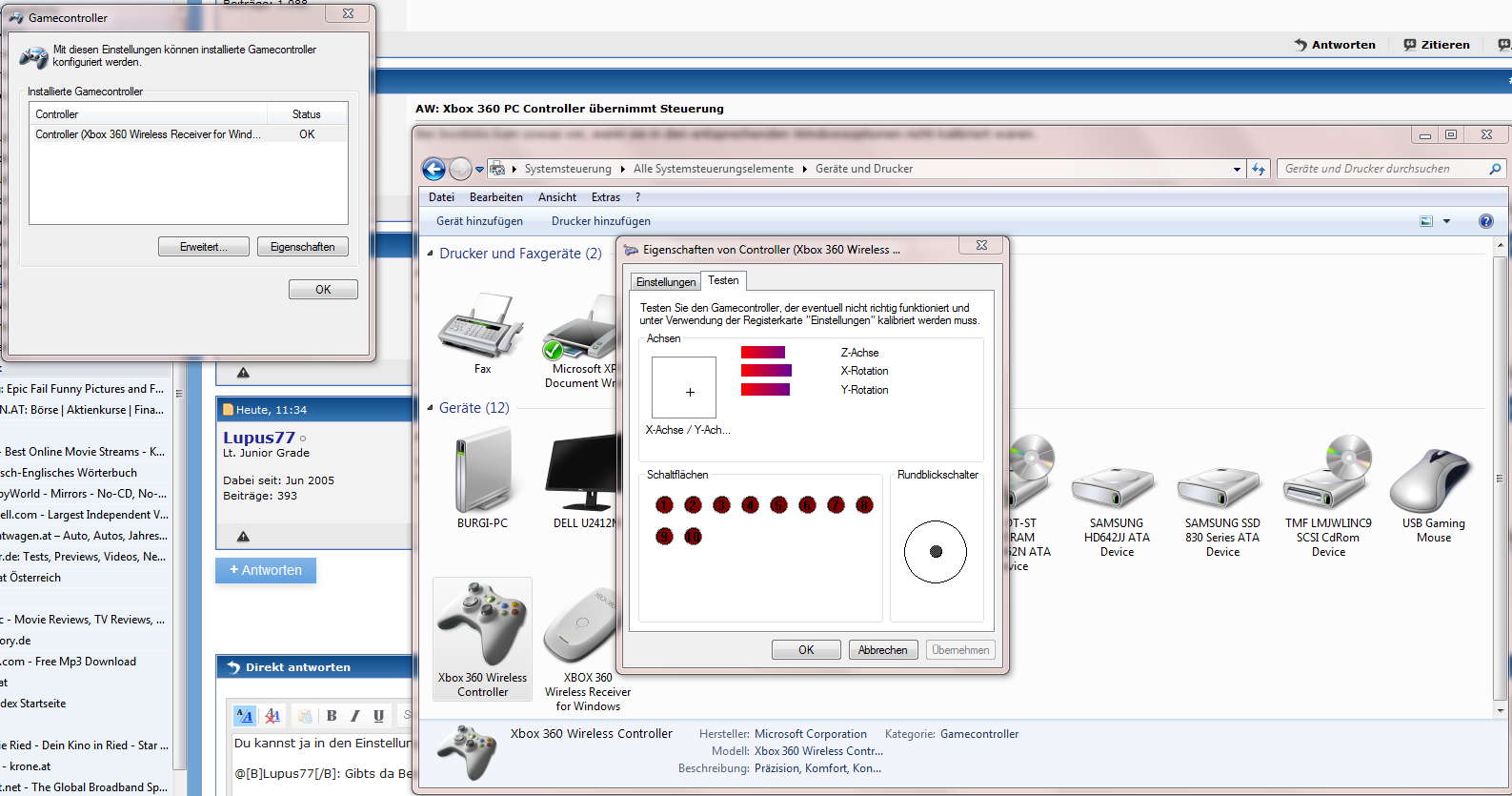
Task: Switch to the Testen tab
Action: tap(723, 280)
